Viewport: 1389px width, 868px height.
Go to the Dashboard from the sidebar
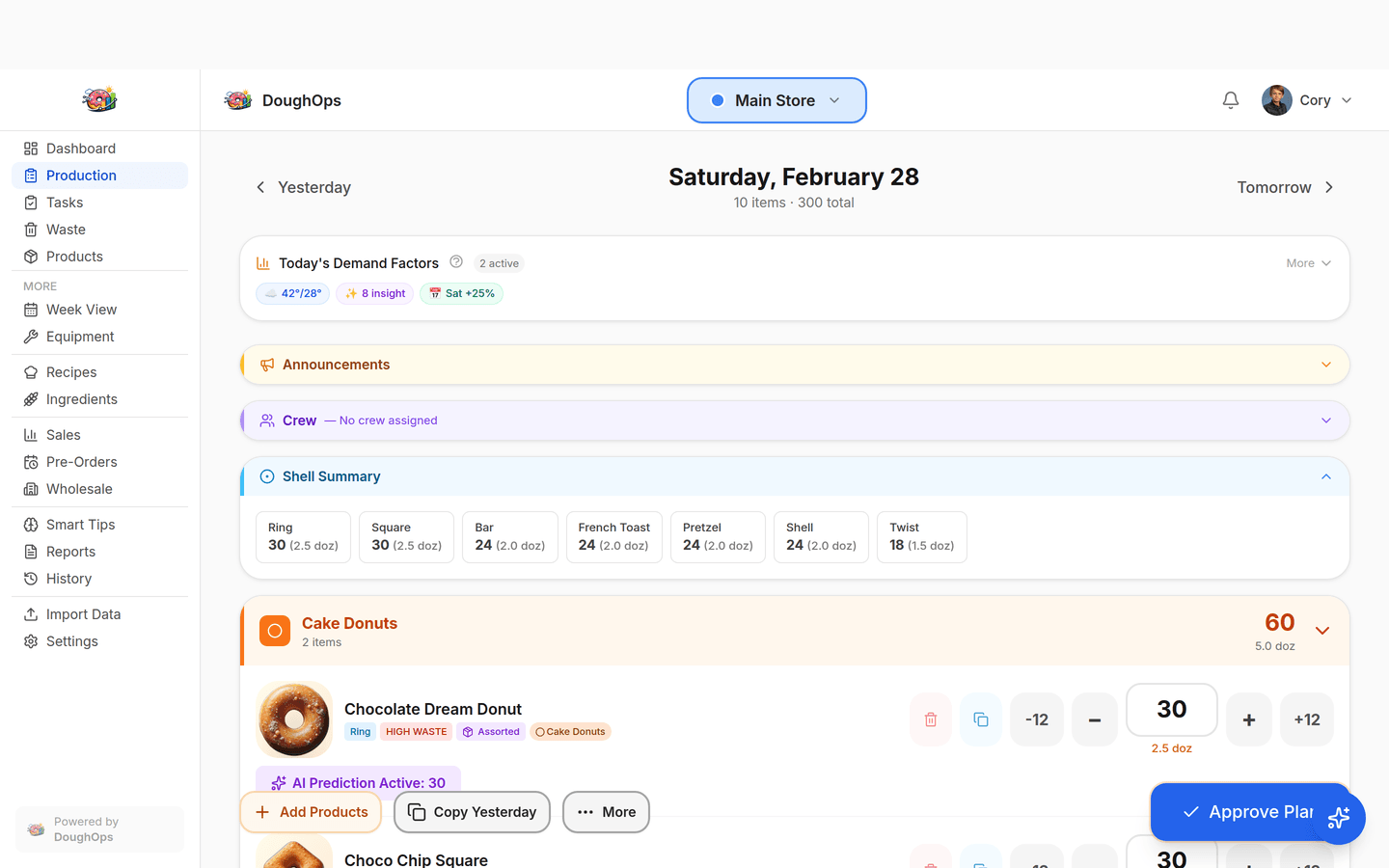[81, 148]
